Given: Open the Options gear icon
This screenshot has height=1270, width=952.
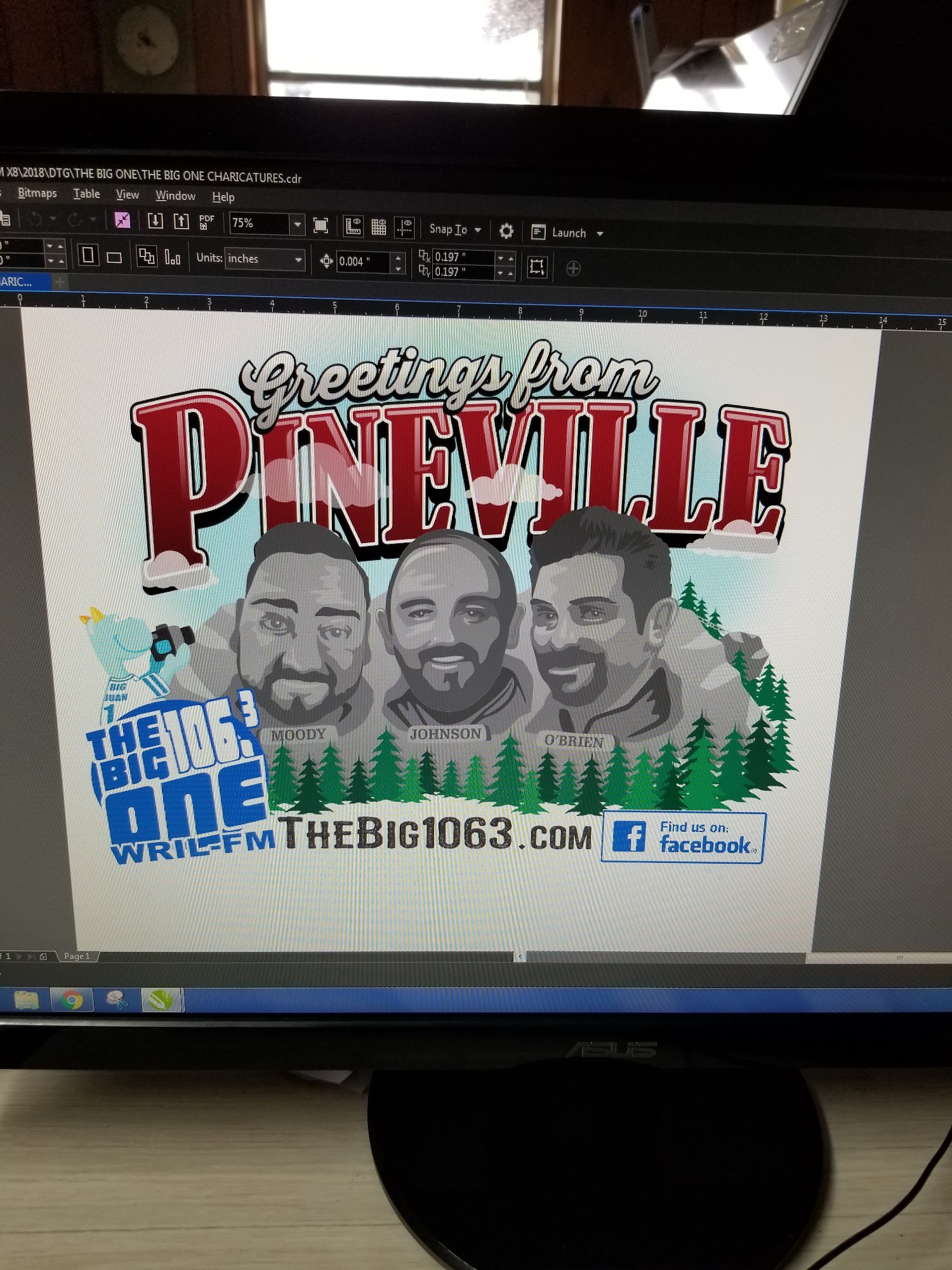Looking at the screenshot, I should (x=506, y=231).
